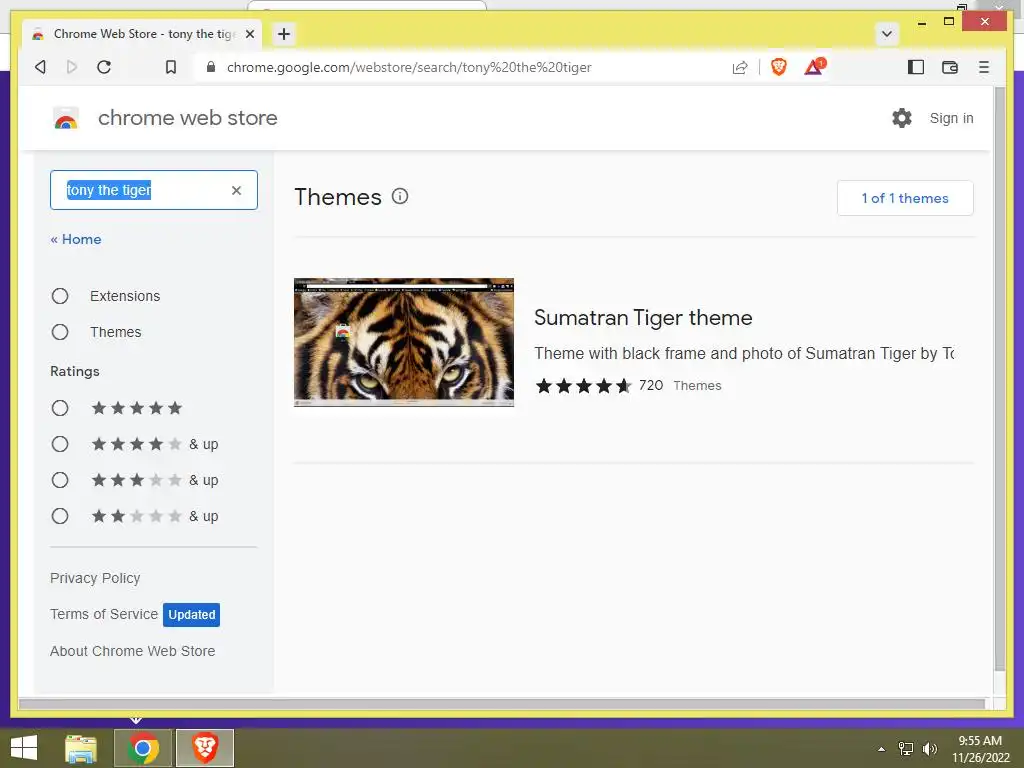Click the theme description text

744,353
